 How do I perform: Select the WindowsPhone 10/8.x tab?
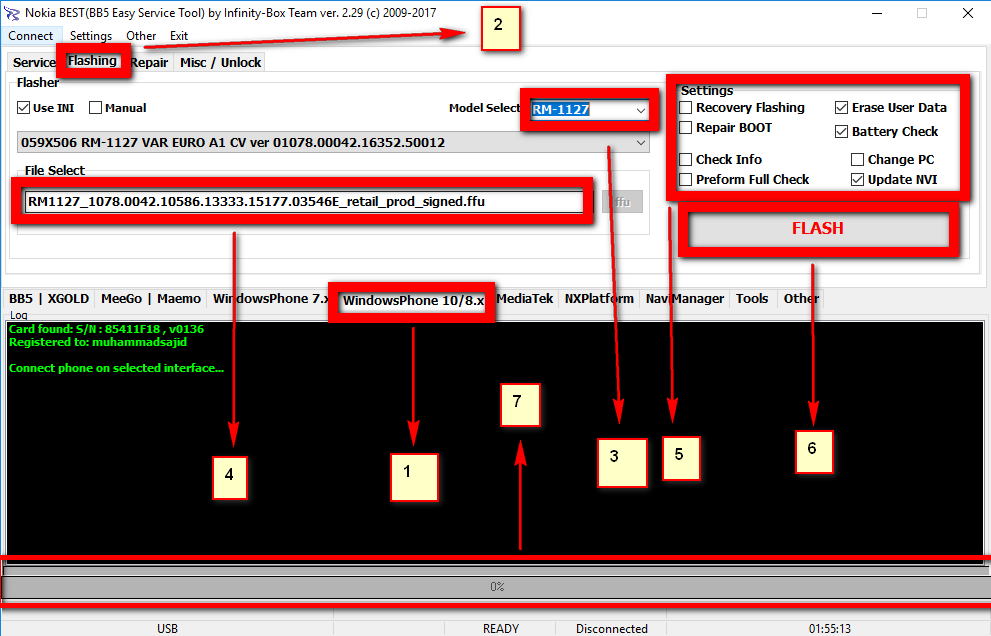click(x=413, y=300)
